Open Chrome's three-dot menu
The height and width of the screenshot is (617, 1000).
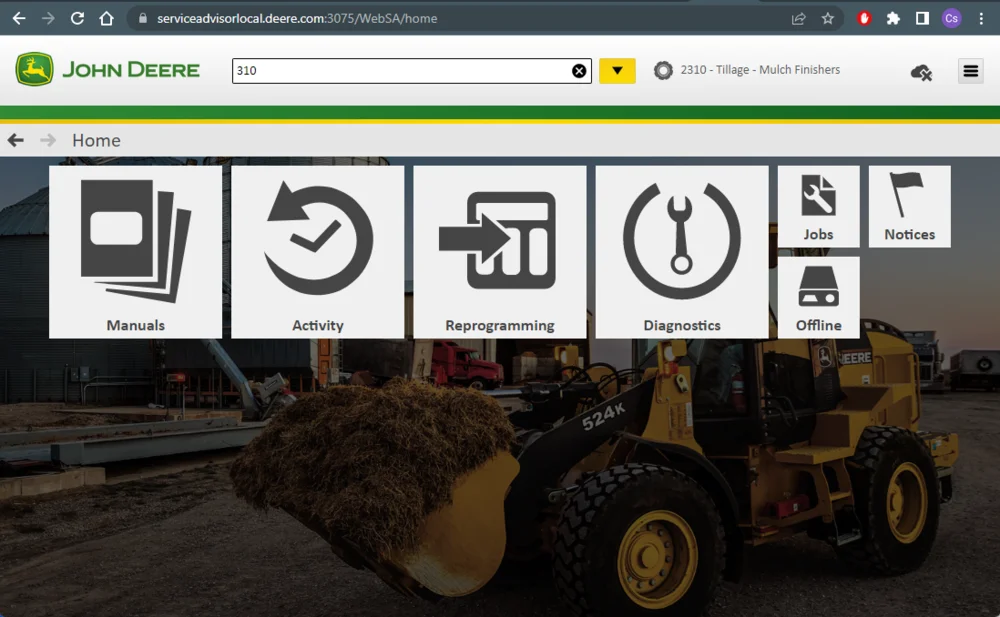click(x=981, y=18)
